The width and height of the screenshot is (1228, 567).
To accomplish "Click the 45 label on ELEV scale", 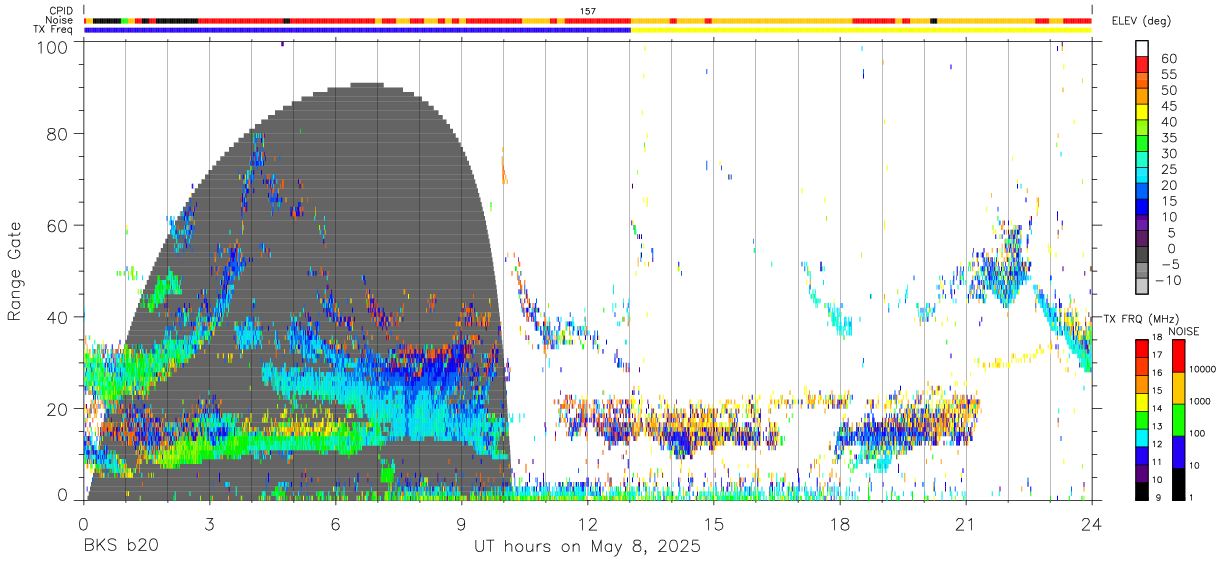I will [1170, 105].
